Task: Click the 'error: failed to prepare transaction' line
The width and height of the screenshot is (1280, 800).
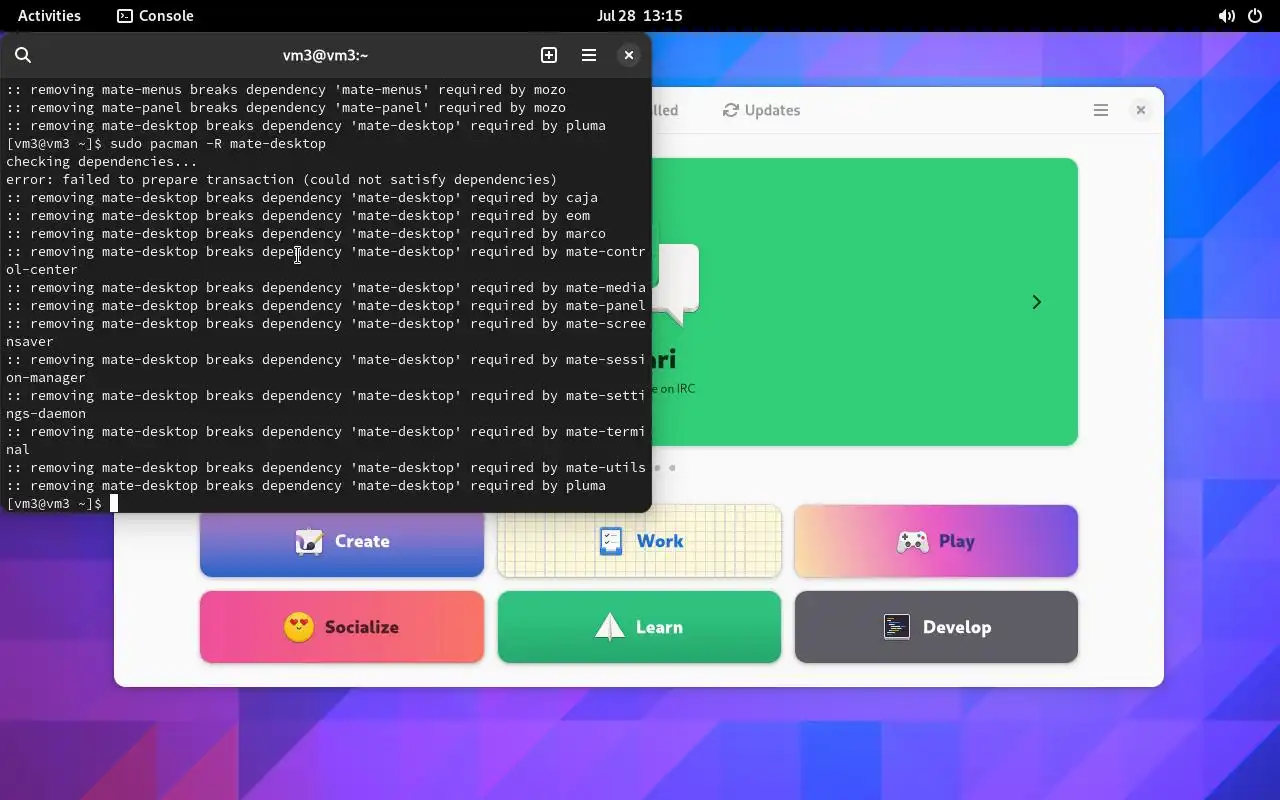Action: coord(282,179)
